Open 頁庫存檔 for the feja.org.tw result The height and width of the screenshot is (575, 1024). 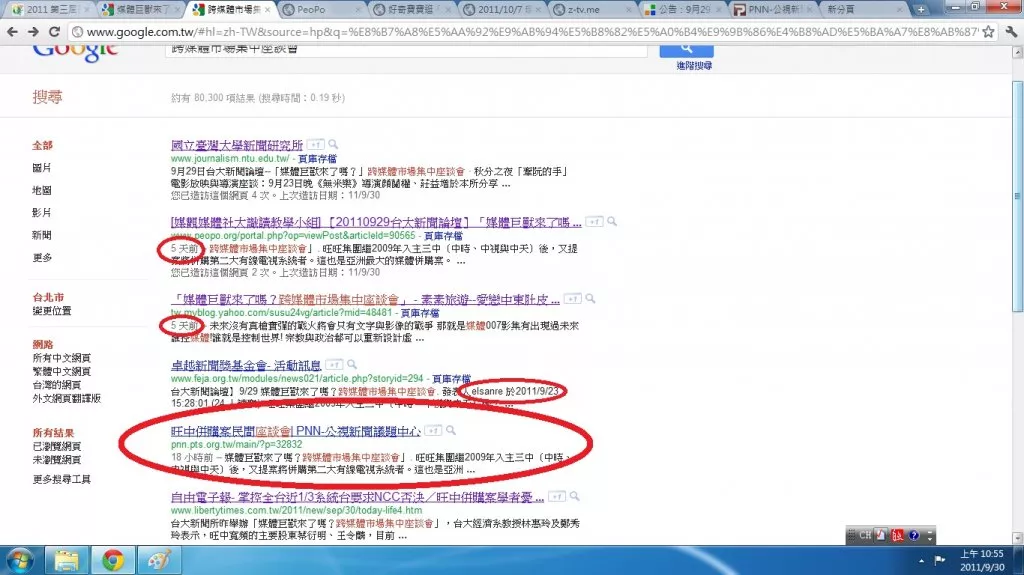(x=451, y=378)
